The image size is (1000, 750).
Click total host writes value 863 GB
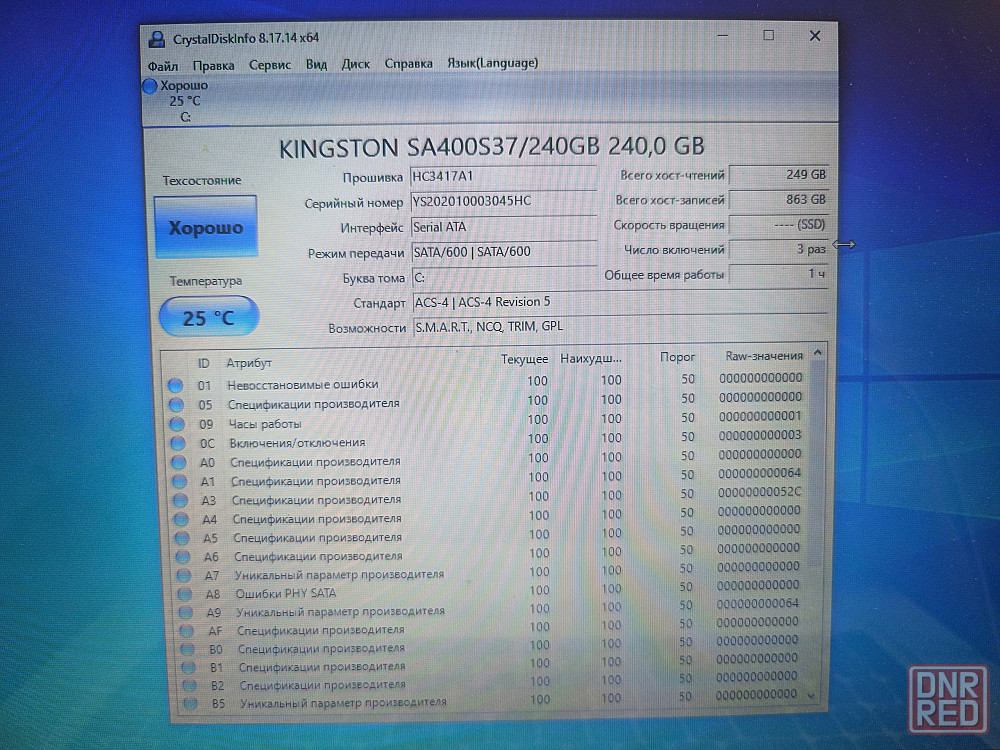point(779,200)
